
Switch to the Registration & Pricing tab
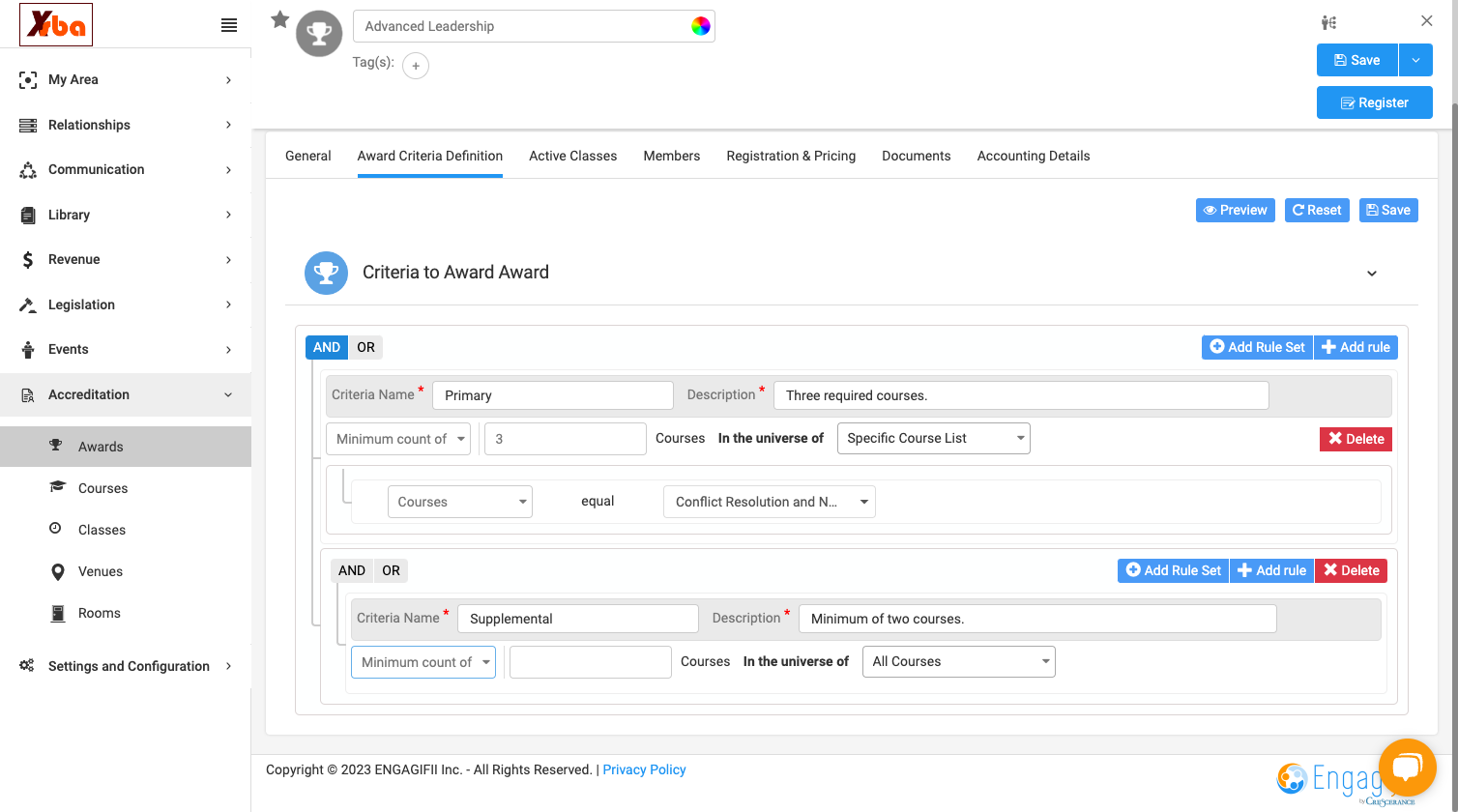click(791, 156)
